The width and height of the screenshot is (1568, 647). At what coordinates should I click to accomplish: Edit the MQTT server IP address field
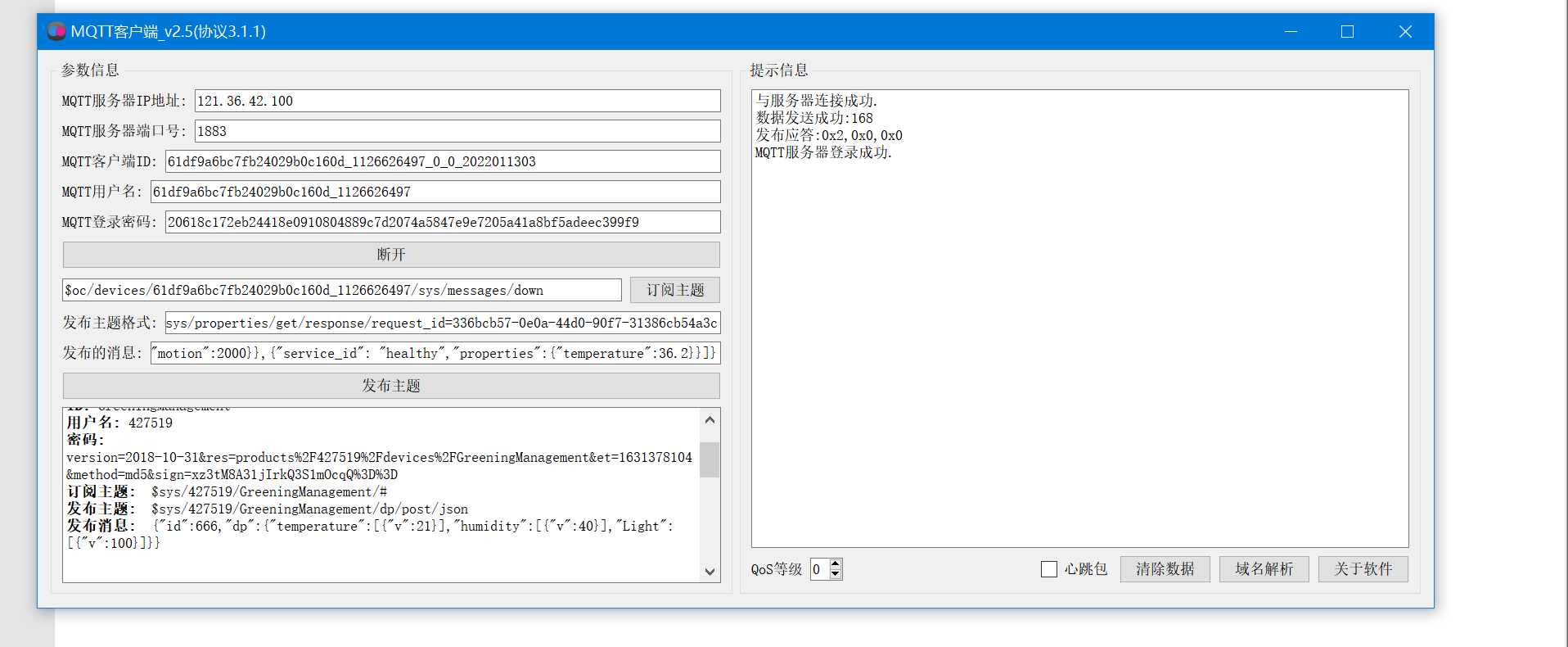click(457, 101)
